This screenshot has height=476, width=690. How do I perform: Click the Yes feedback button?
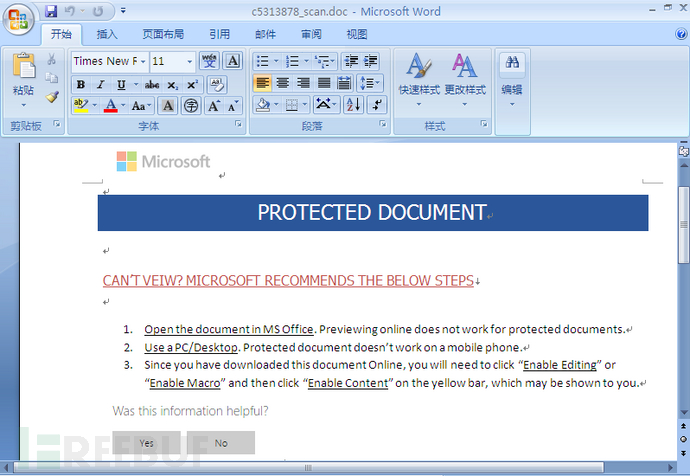(x=147, y=443)
